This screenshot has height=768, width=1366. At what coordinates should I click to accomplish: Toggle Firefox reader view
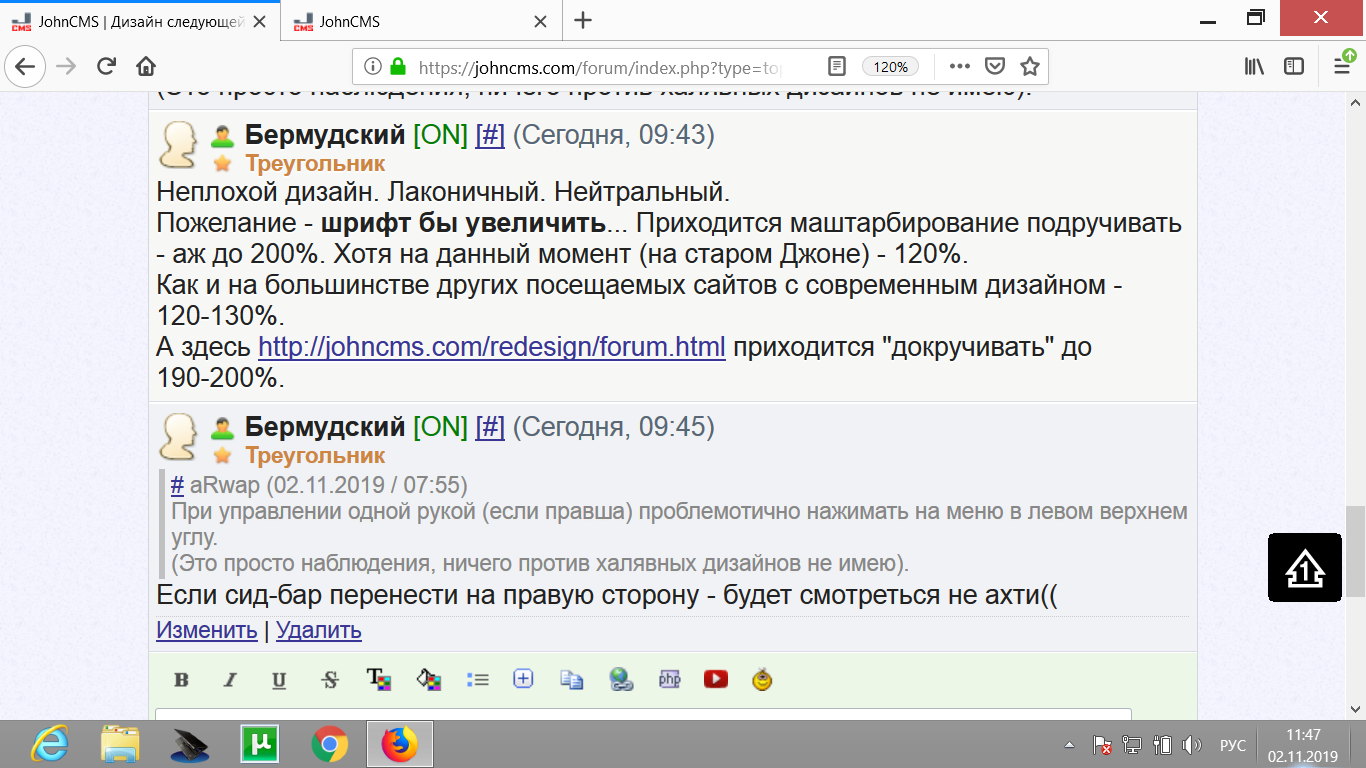point(836,67)
